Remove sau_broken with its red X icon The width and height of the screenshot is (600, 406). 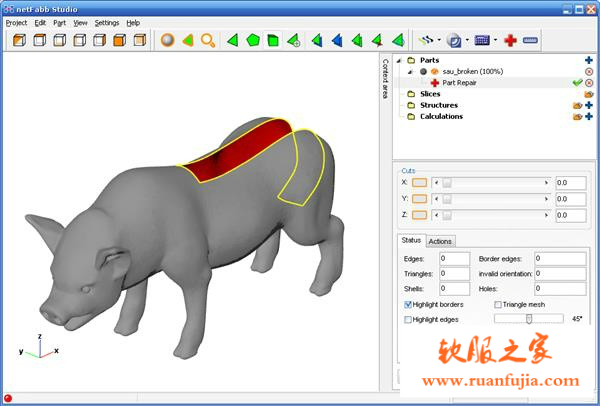tap(589, 72)
